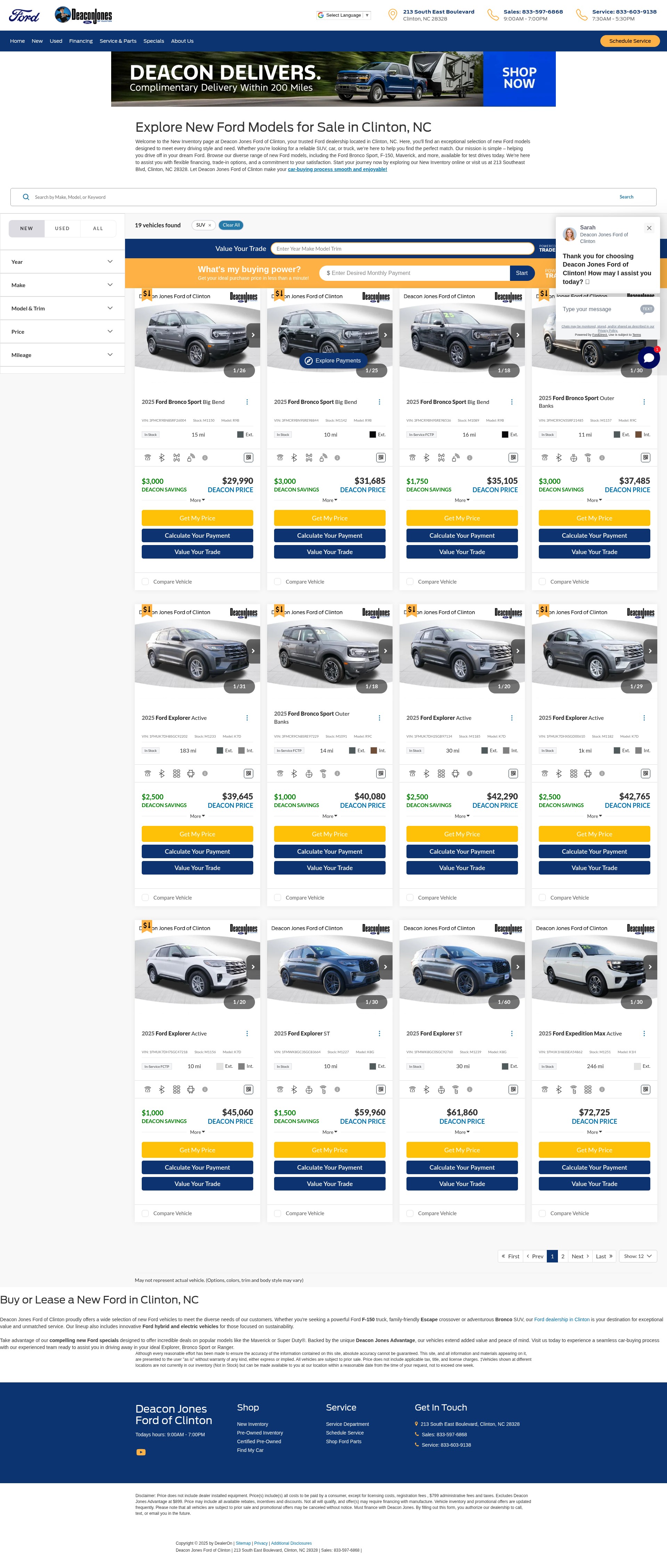The height and width of the screenshot is (1568, 667).
Task: Open the Show: 12 per-page dropdown
Action: click(638, 1256)
